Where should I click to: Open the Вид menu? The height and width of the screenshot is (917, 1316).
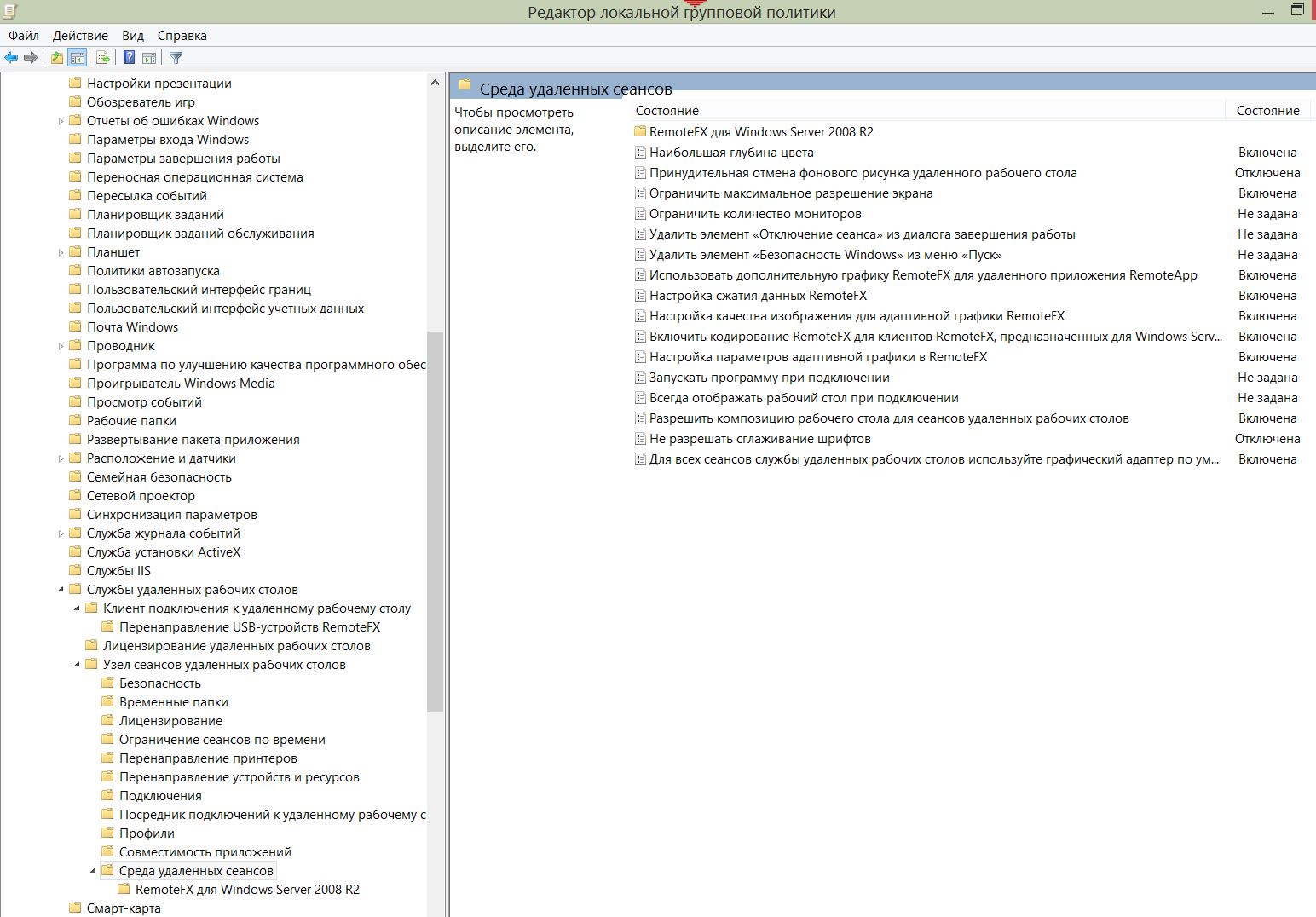pyautogui.click(x=133, y=36)
